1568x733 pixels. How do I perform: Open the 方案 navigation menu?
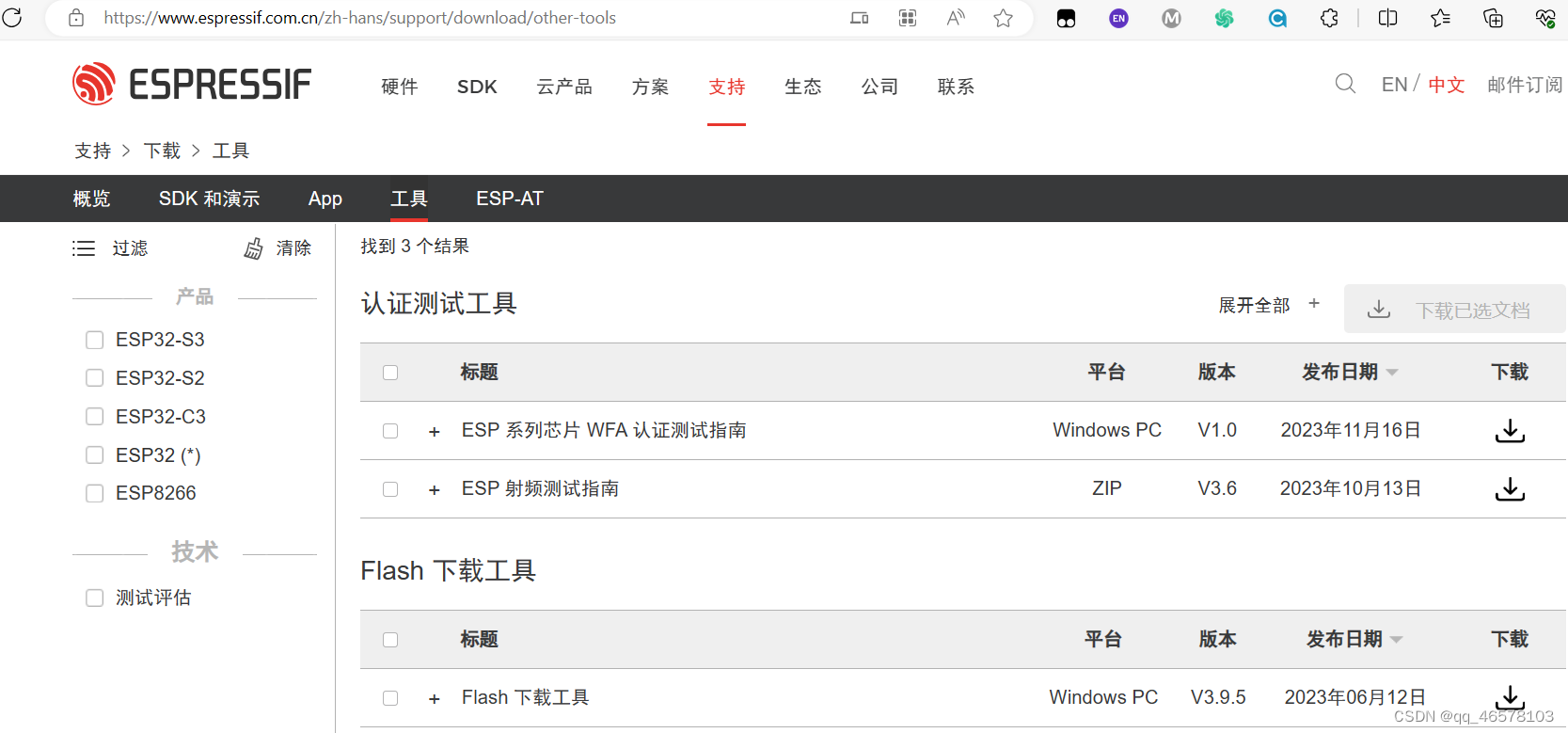click(x=650, y=87)
